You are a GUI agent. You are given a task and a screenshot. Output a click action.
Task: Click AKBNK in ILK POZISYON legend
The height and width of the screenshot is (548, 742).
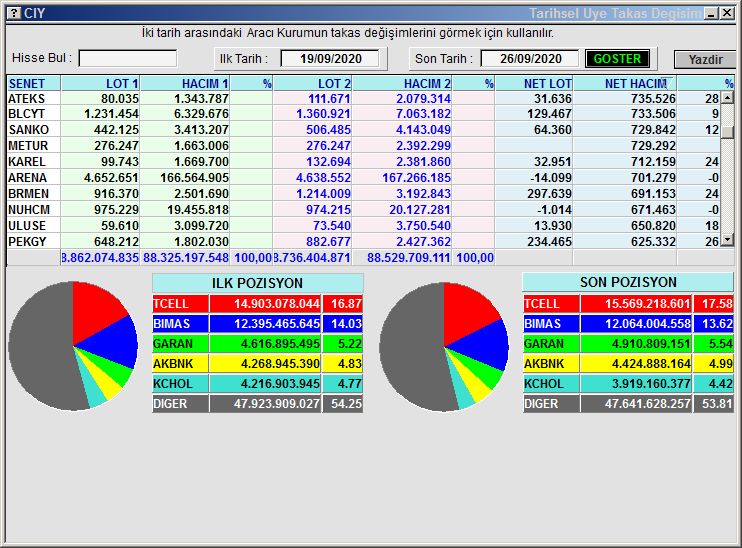(x=180, y=364)
